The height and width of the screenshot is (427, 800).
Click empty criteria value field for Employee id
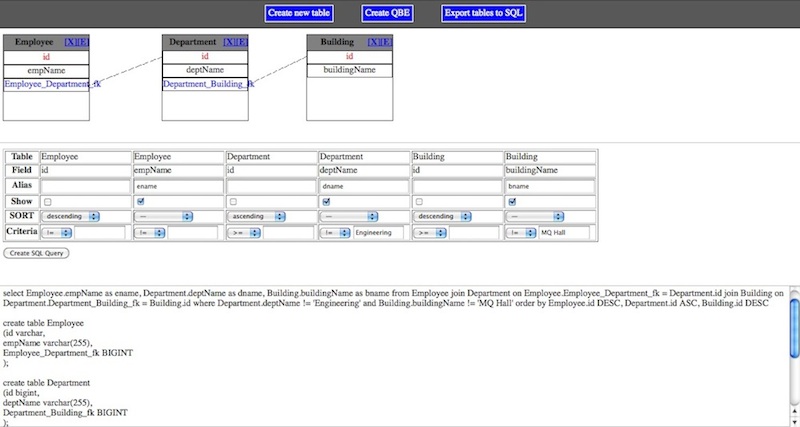(99, 233)
